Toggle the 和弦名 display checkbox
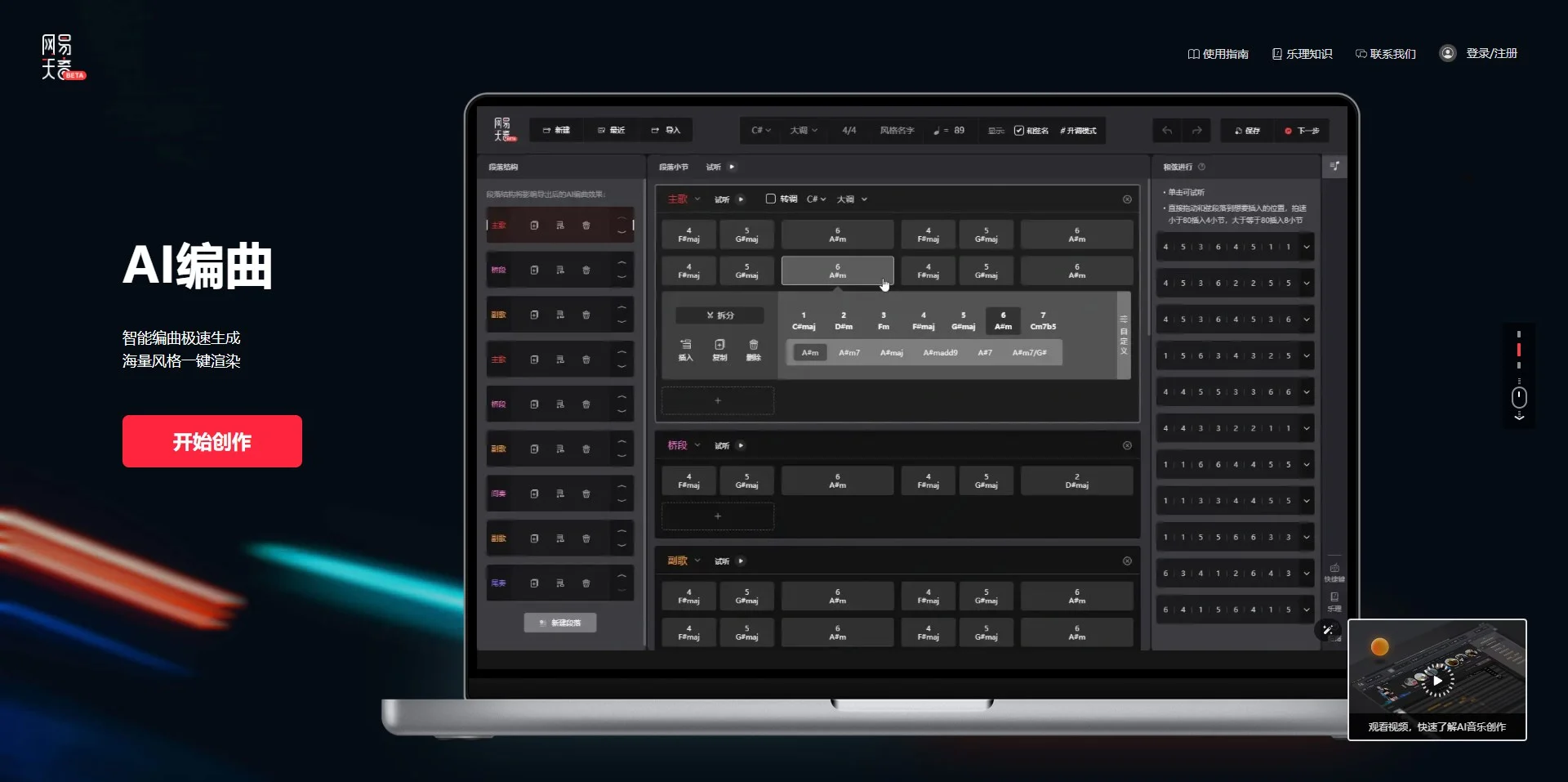 (1018, 131)
